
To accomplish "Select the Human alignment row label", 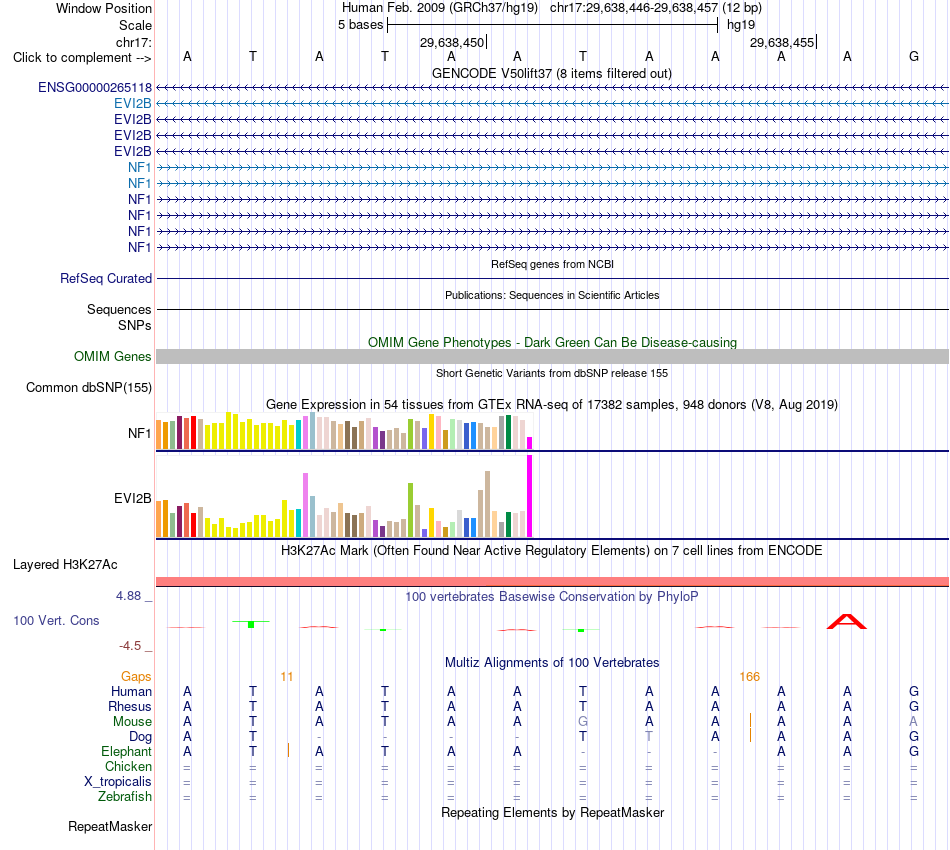I will coord(131,691).
